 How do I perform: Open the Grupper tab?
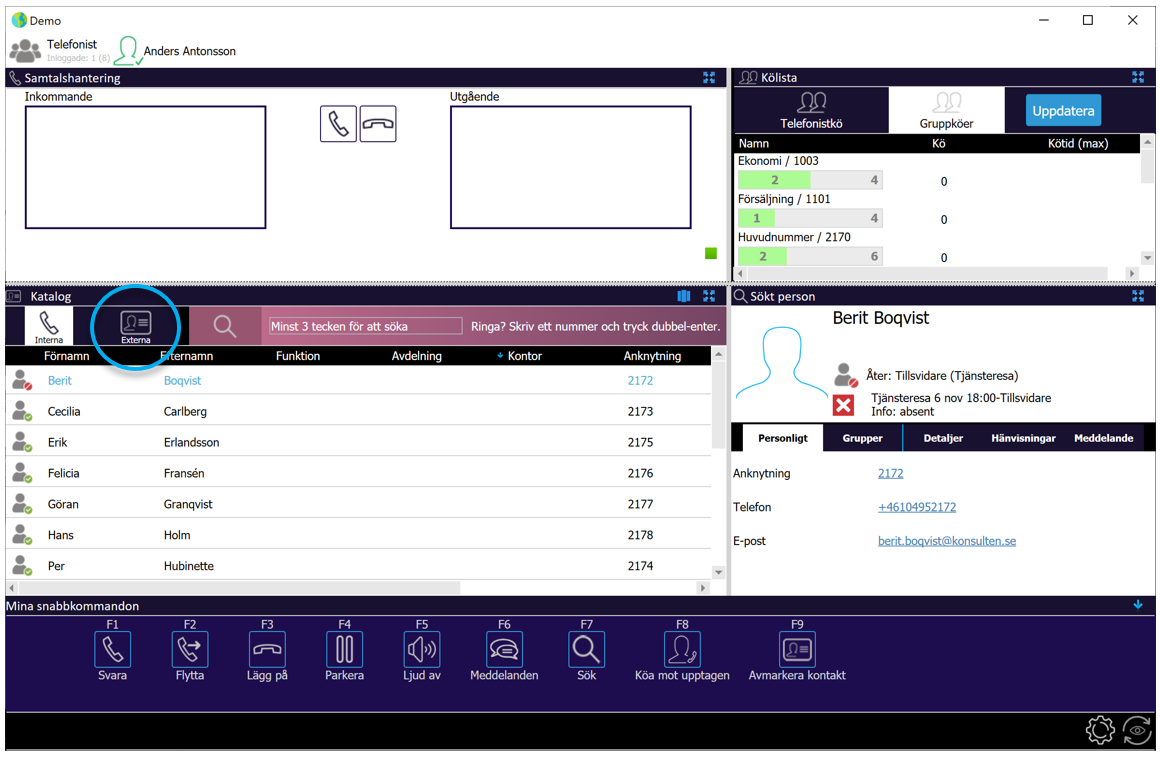pos(863,438)
